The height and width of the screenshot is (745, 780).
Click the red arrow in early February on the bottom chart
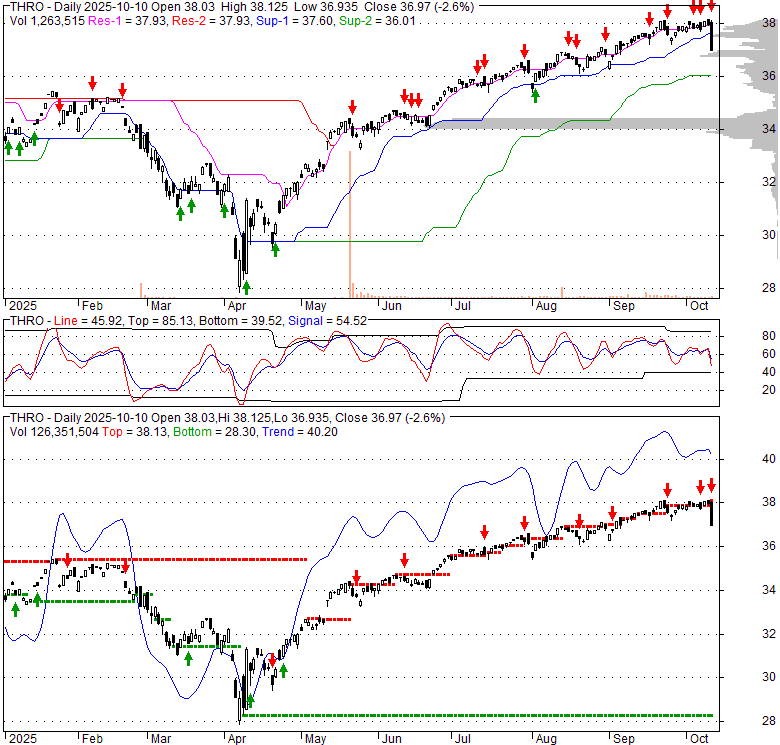pos(67,560)
